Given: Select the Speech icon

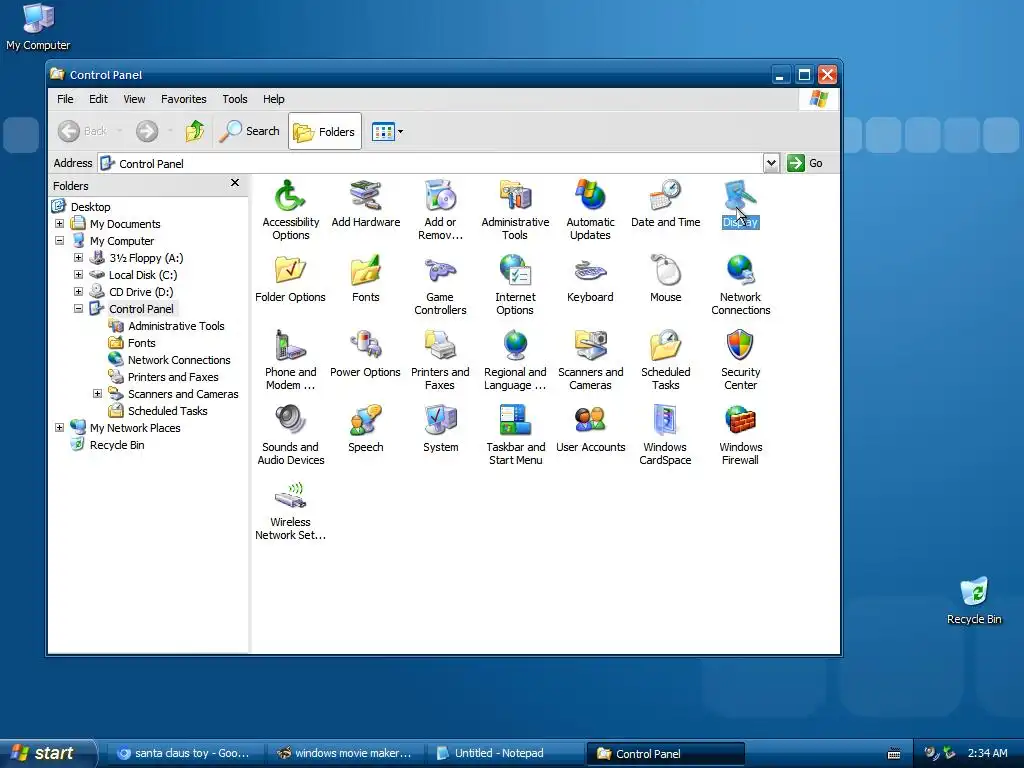Looking at the screenshot, I should [x=366, y=429].
